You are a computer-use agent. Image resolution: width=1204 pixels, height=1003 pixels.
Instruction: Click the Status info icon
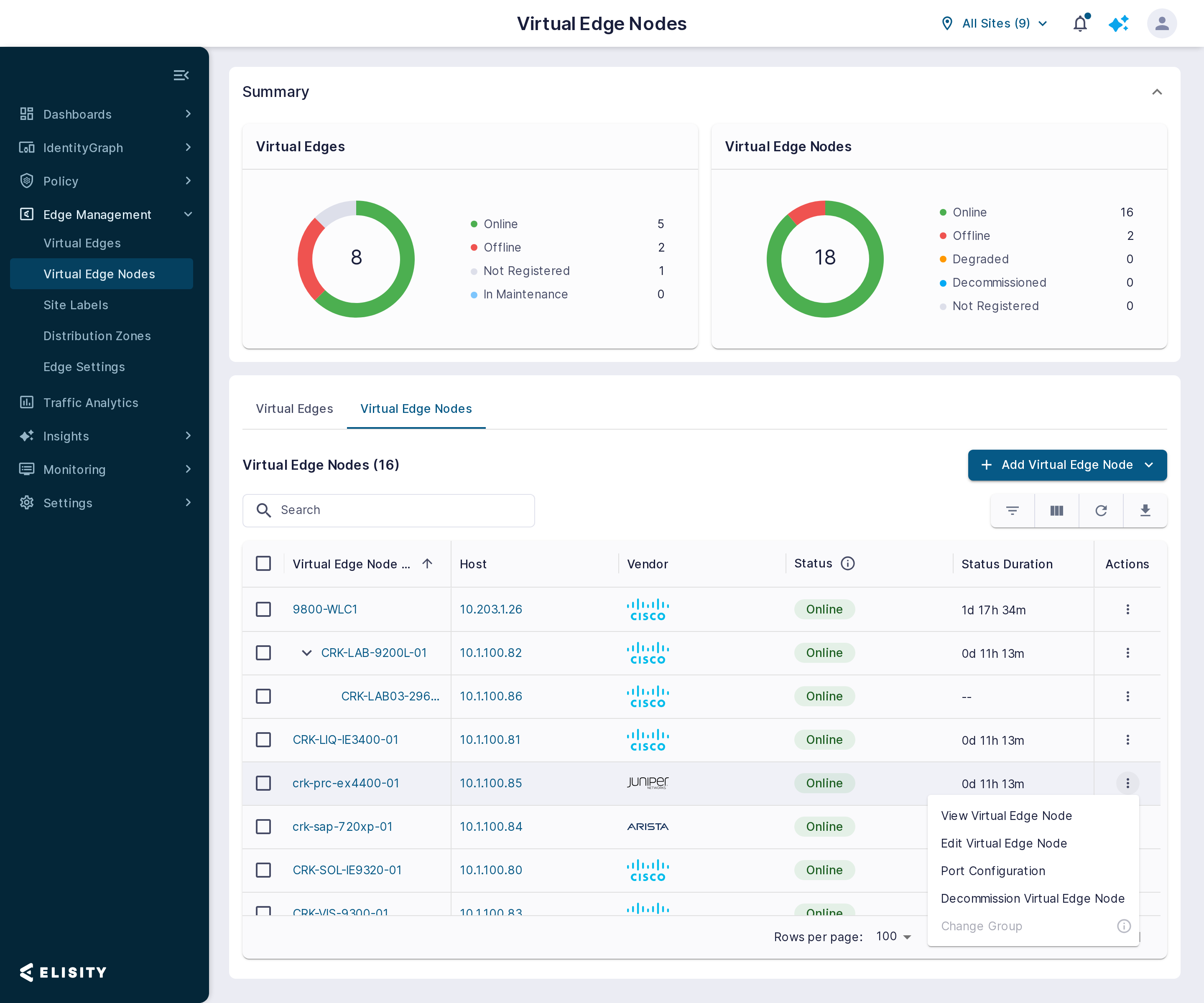pyautogui.click(x=847, y=563)
